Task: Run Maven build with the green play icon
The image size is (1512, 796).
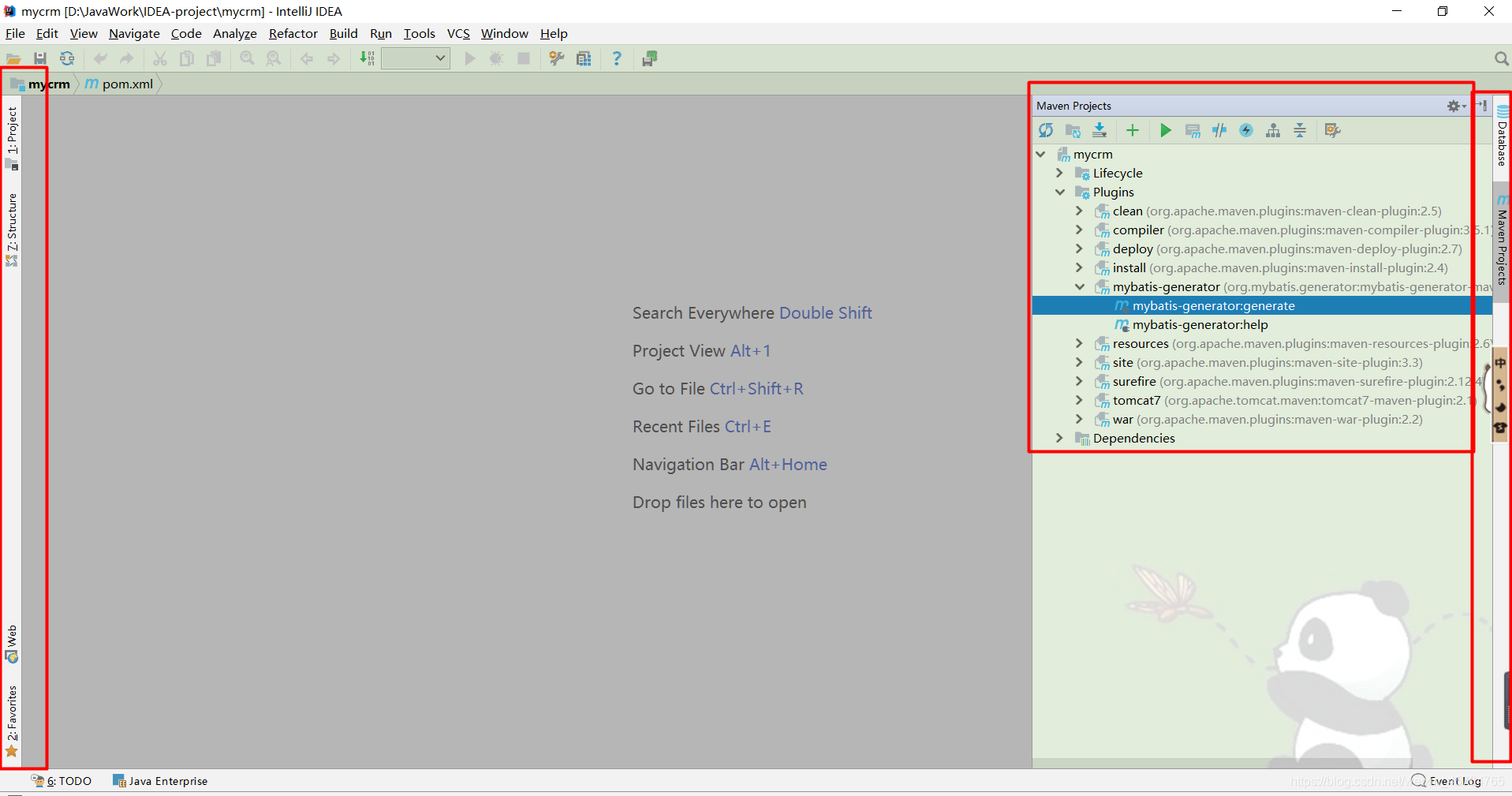Action: (1166, 130)
